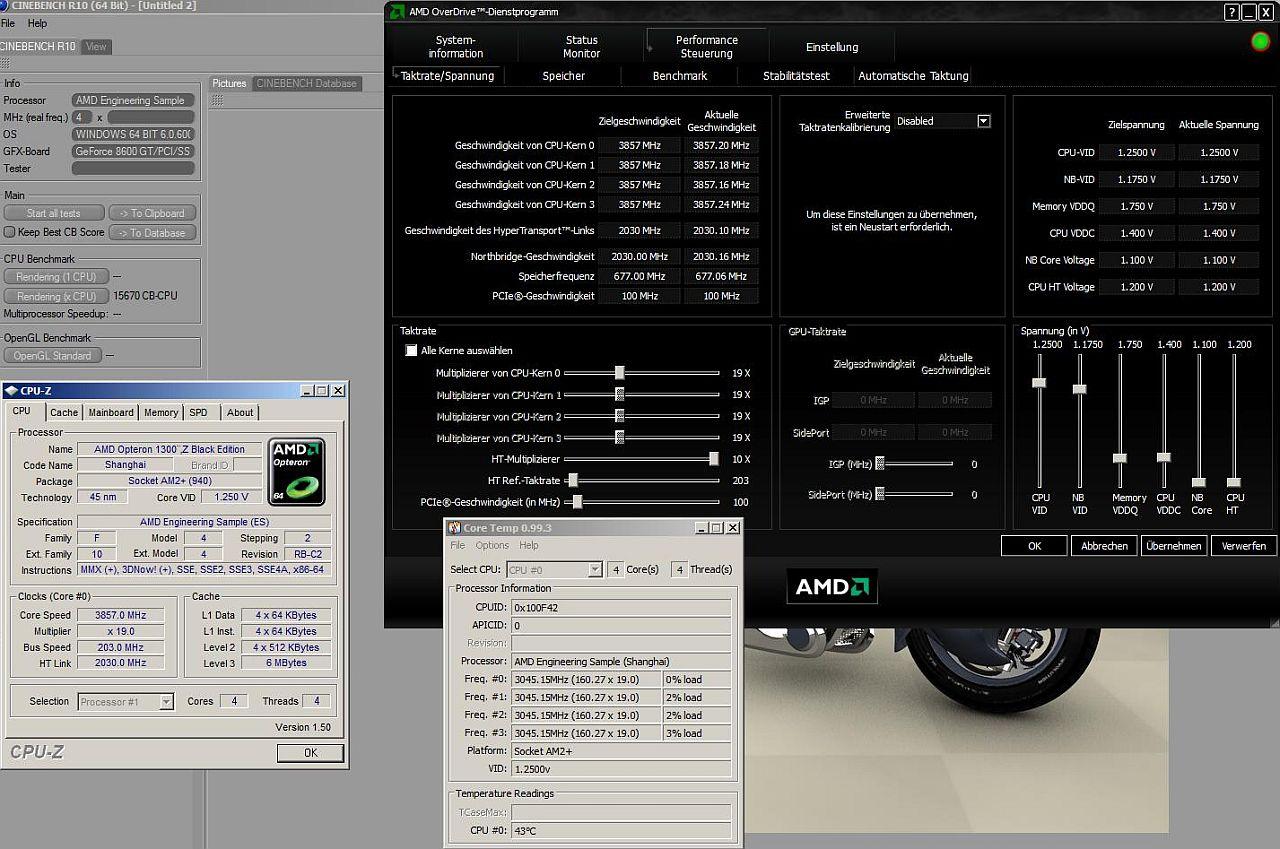Switch to Systeminformation tab in OverDrive
The height and width of the screenshot is (849, 1280).
pyautogui.click(x=456, y=47)
